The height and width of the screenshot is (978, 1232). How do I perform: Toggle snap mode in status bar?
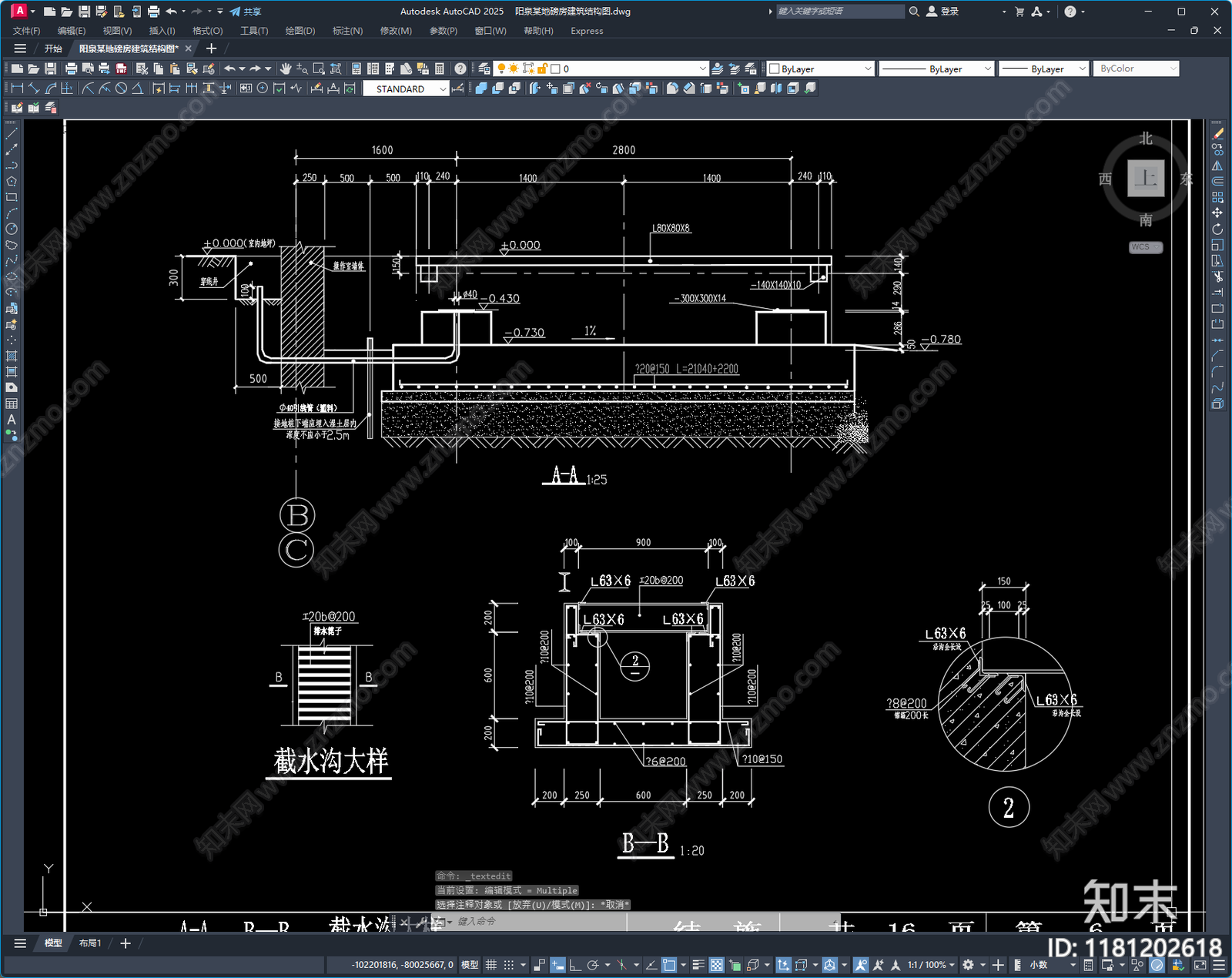coord(508,965)
